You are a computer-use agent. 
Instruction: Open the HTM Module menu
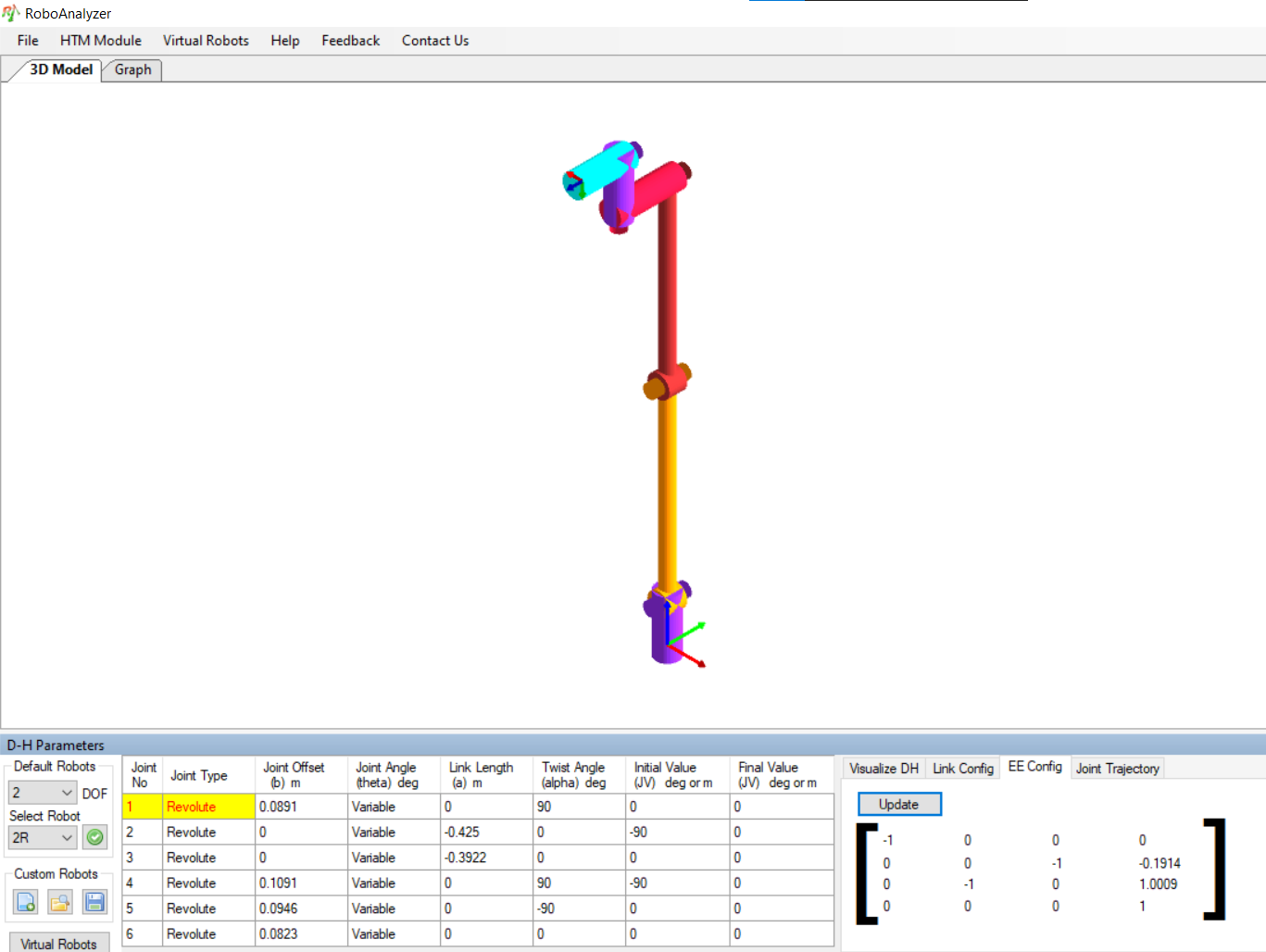point(101,41)
